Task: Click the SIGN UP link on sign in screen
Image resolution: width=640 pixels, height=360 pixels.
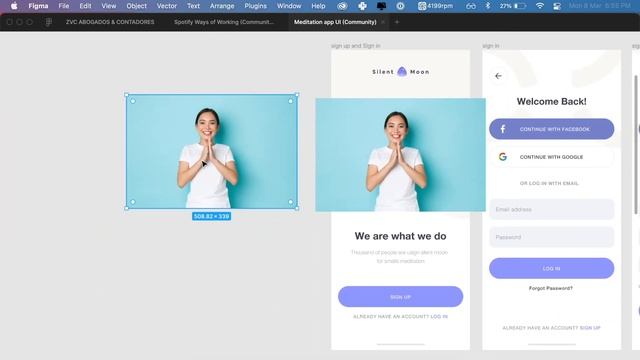Action: coord(590,328)
